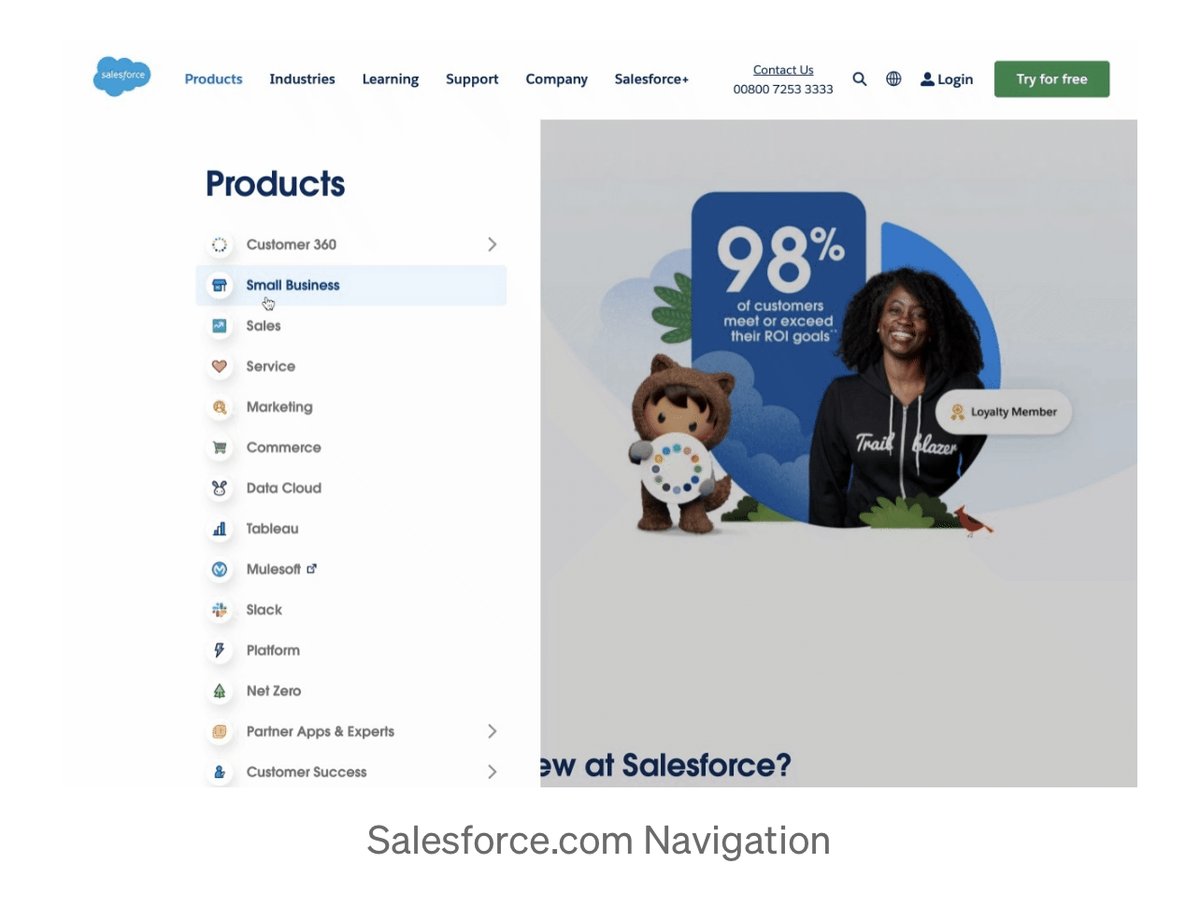1200x920 pixels.
Task: Select the Slack product icon
Action: point(219,610)
